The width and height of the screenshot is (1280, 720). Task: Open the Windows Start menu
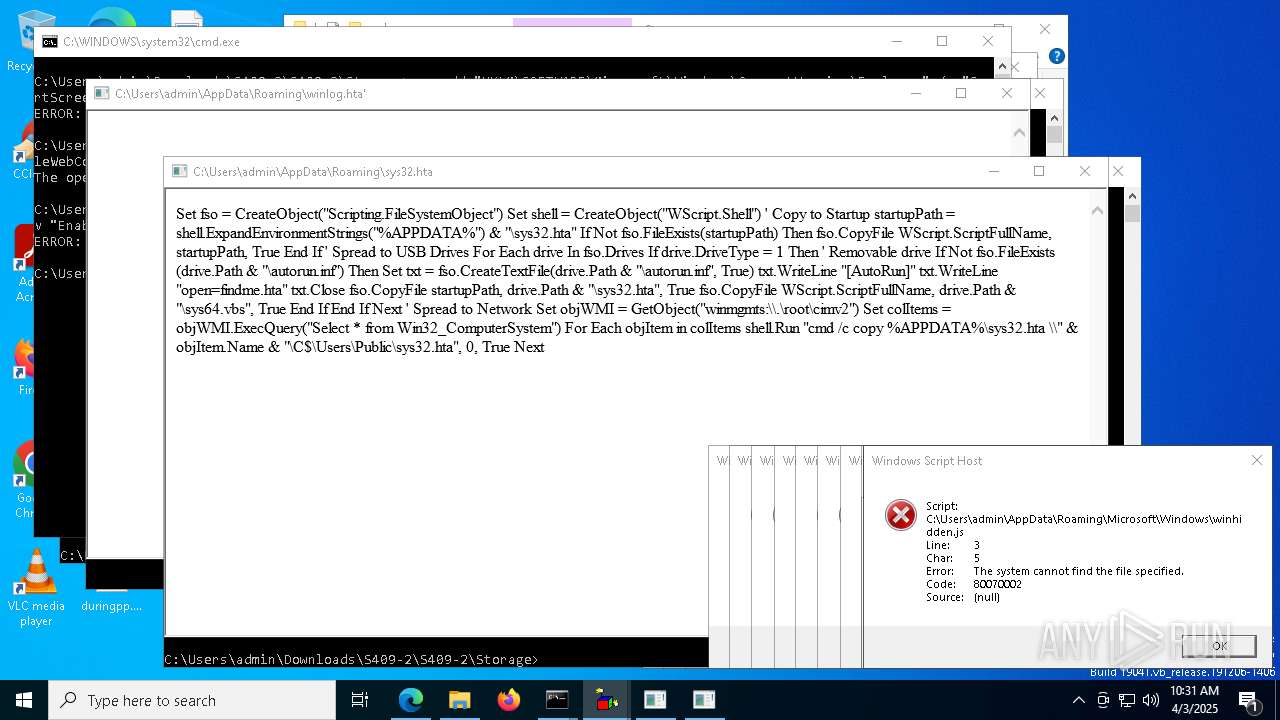point(24,700)
